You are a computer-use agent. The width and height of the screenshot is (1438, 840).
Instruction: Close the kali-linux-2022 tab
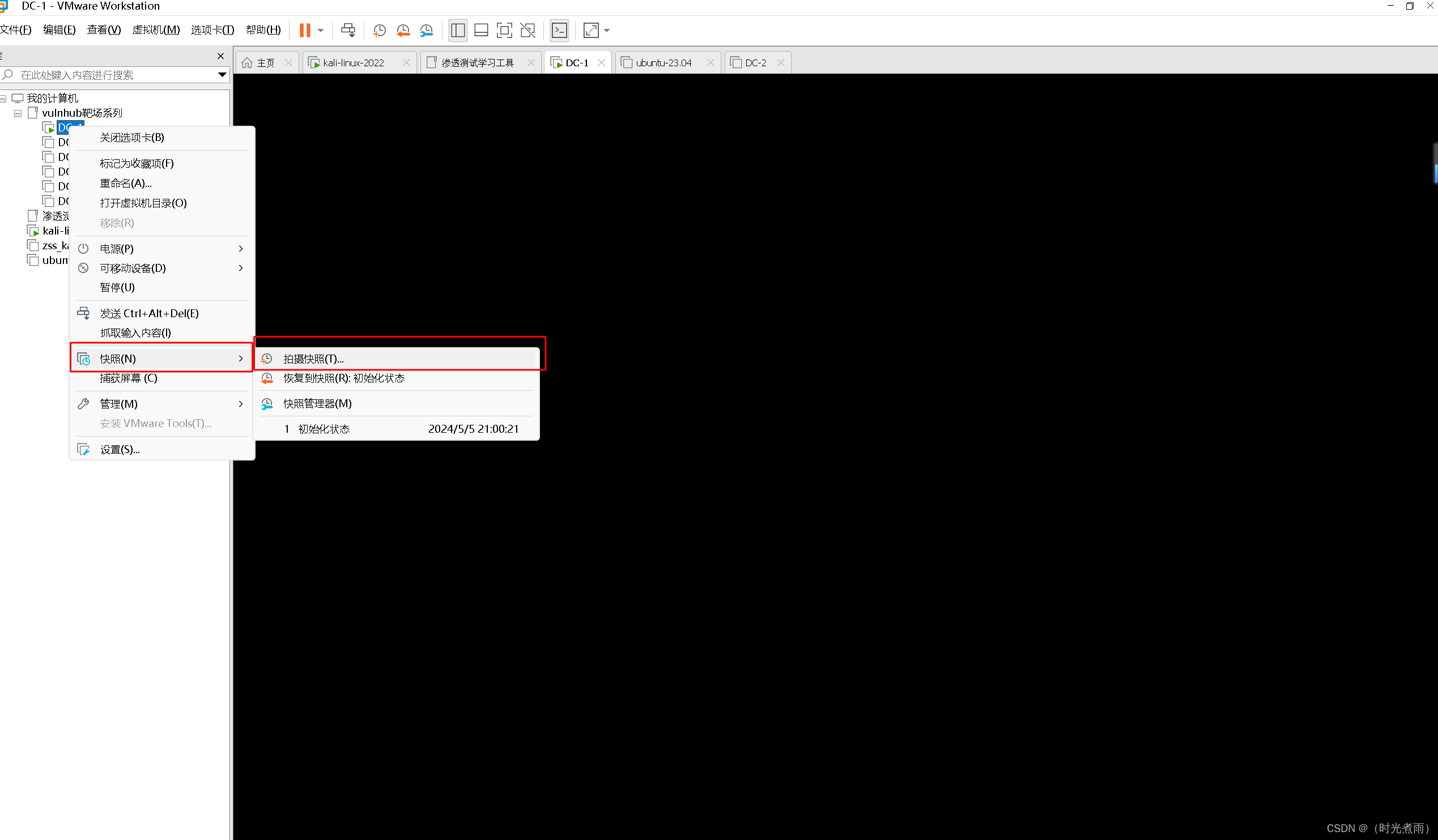coord(406,63)
